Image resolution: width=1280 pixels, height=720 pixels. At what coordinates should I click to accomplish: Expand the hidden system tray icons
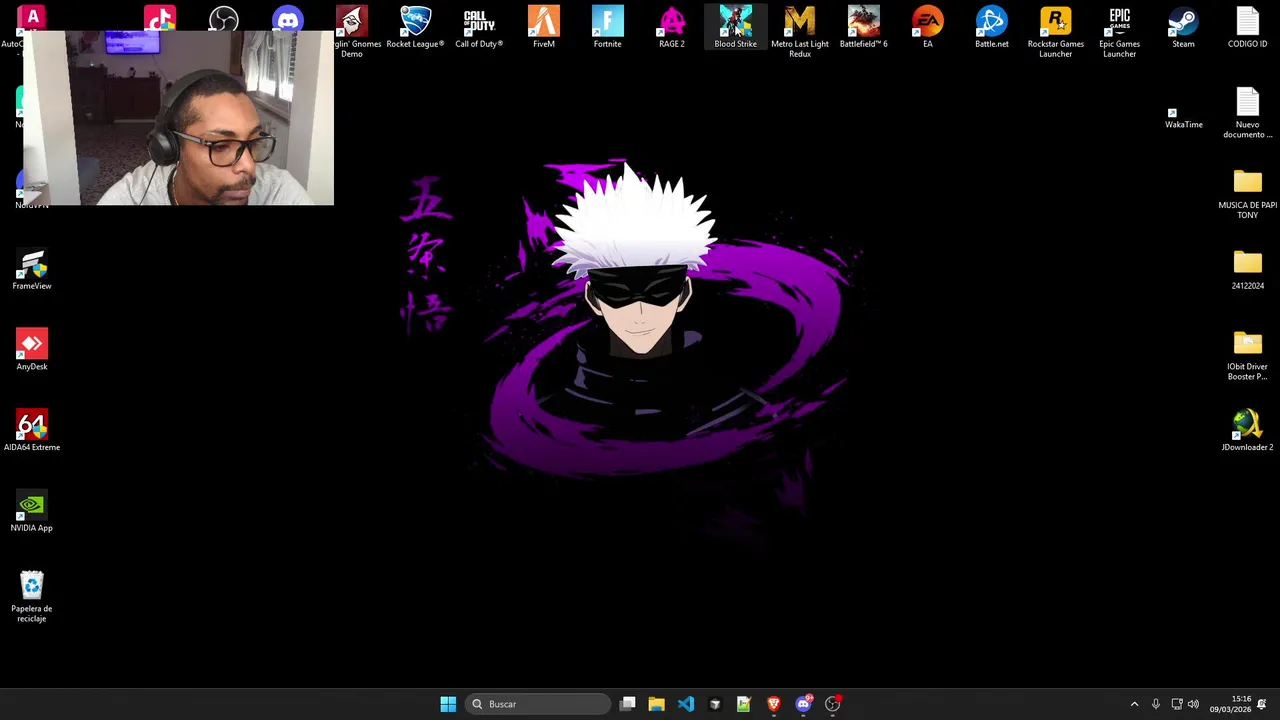point(1134,704)
